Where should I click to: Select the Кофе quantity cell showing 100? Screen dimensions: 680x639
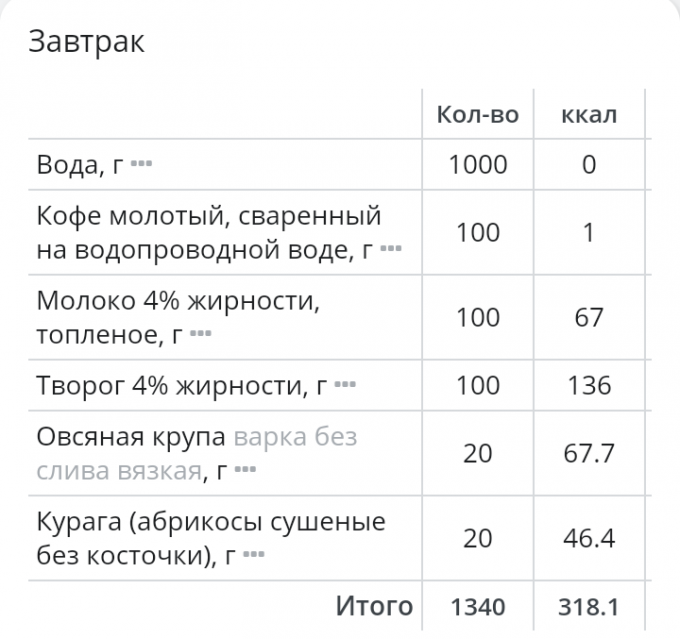pos(478,233)
